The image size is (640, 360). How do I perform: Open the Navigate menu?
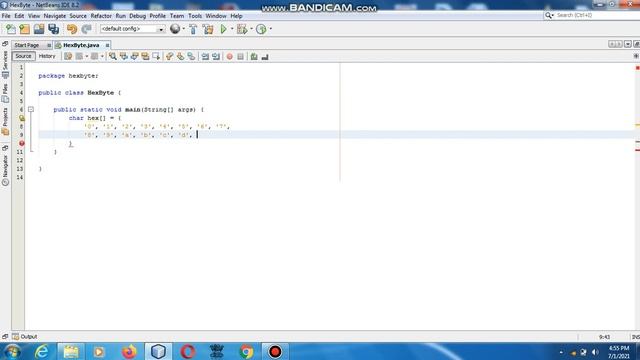coord(55,16)
